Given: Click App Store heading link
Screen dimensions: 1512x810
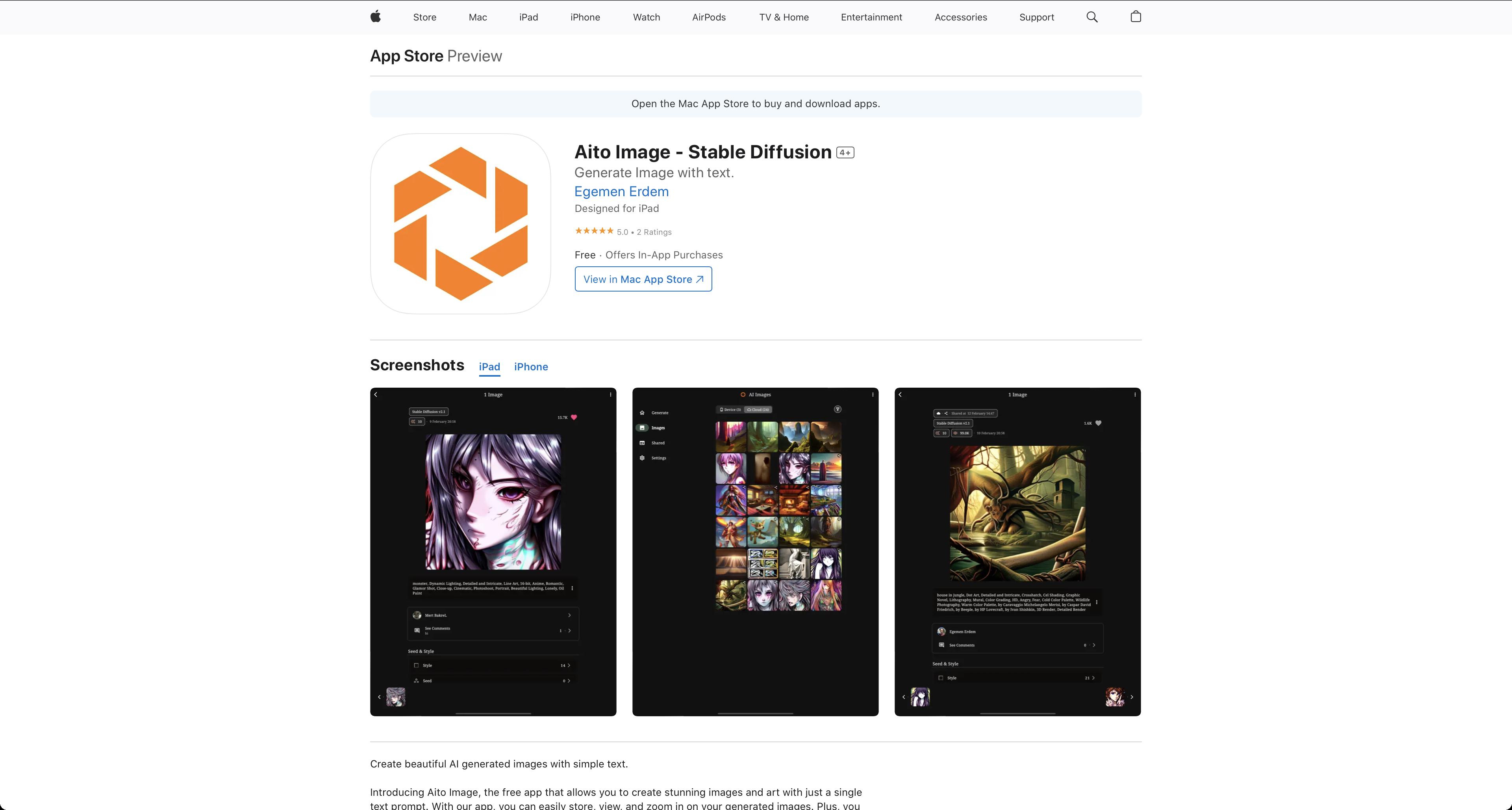Looking at the screenshot, I should point(406,56).
